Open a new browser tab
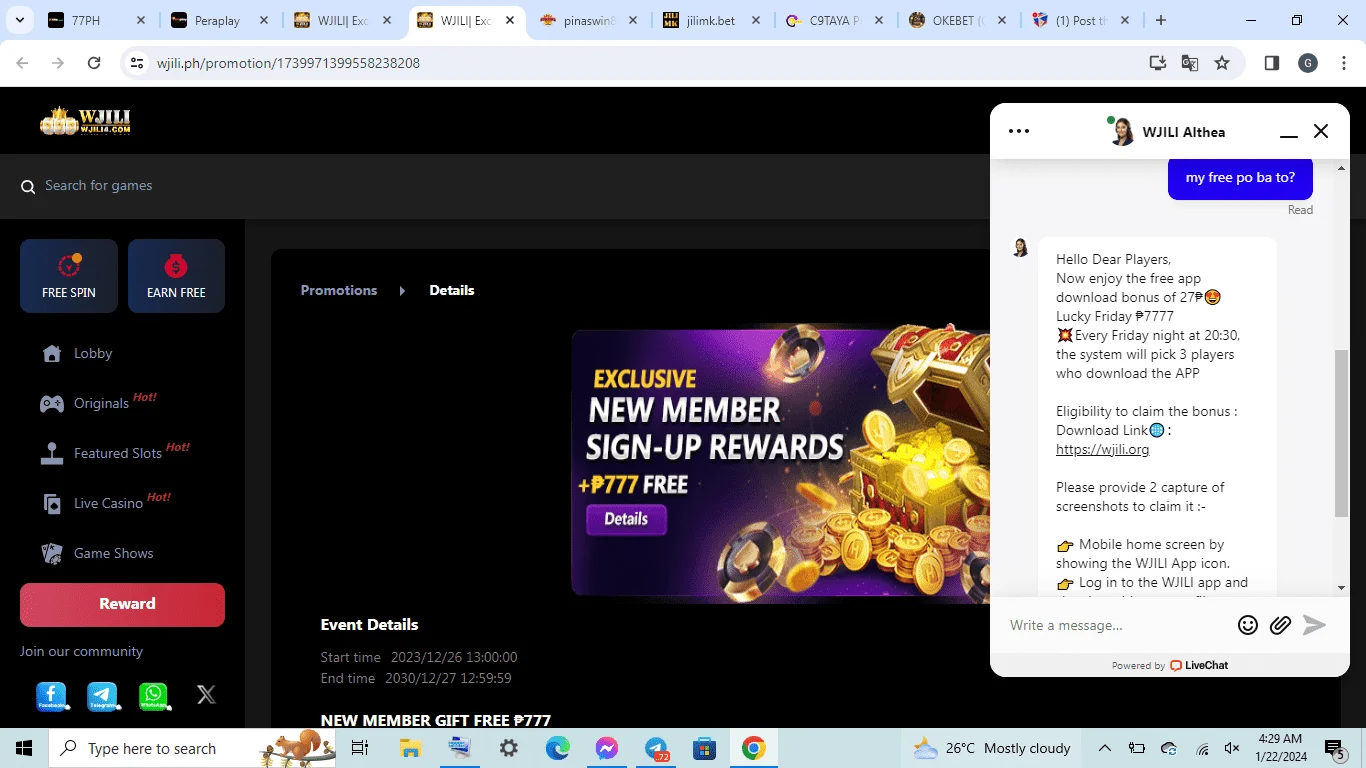This screenshot has width=1366, height=768. coord(1161,20)
